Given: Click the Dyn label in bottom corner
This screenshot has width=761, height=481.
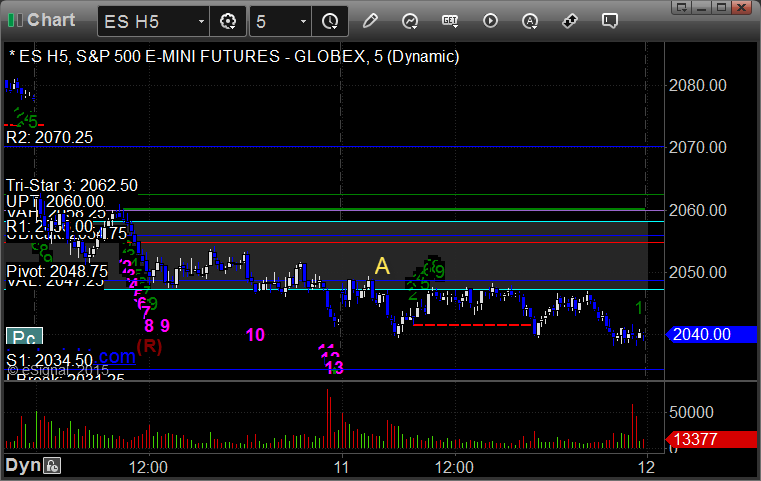Looking at the screenshot, I should pyautogui.click(x=23, y=465).
